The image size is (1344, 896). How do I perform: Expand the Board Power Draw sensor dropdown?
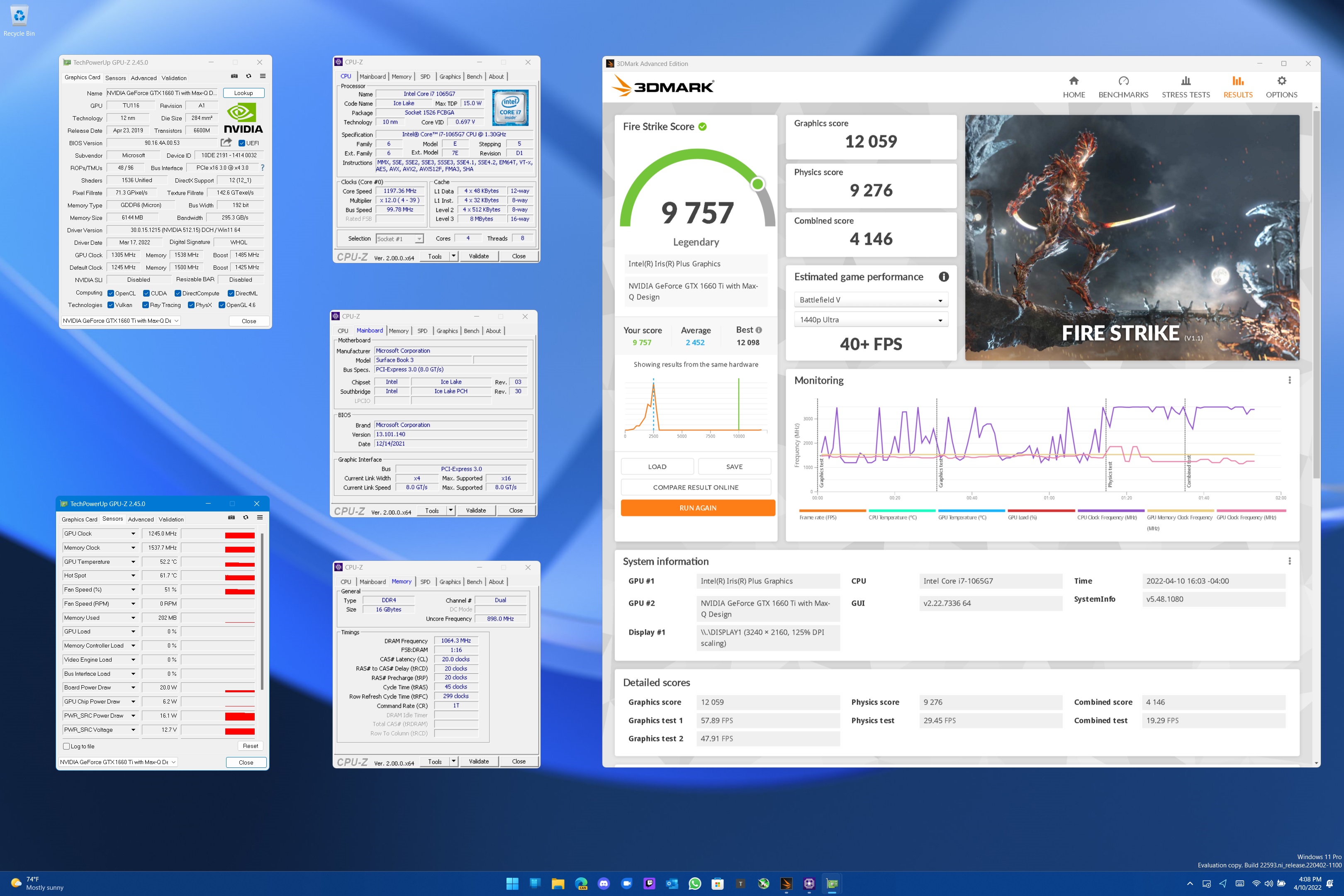[133, 687]
